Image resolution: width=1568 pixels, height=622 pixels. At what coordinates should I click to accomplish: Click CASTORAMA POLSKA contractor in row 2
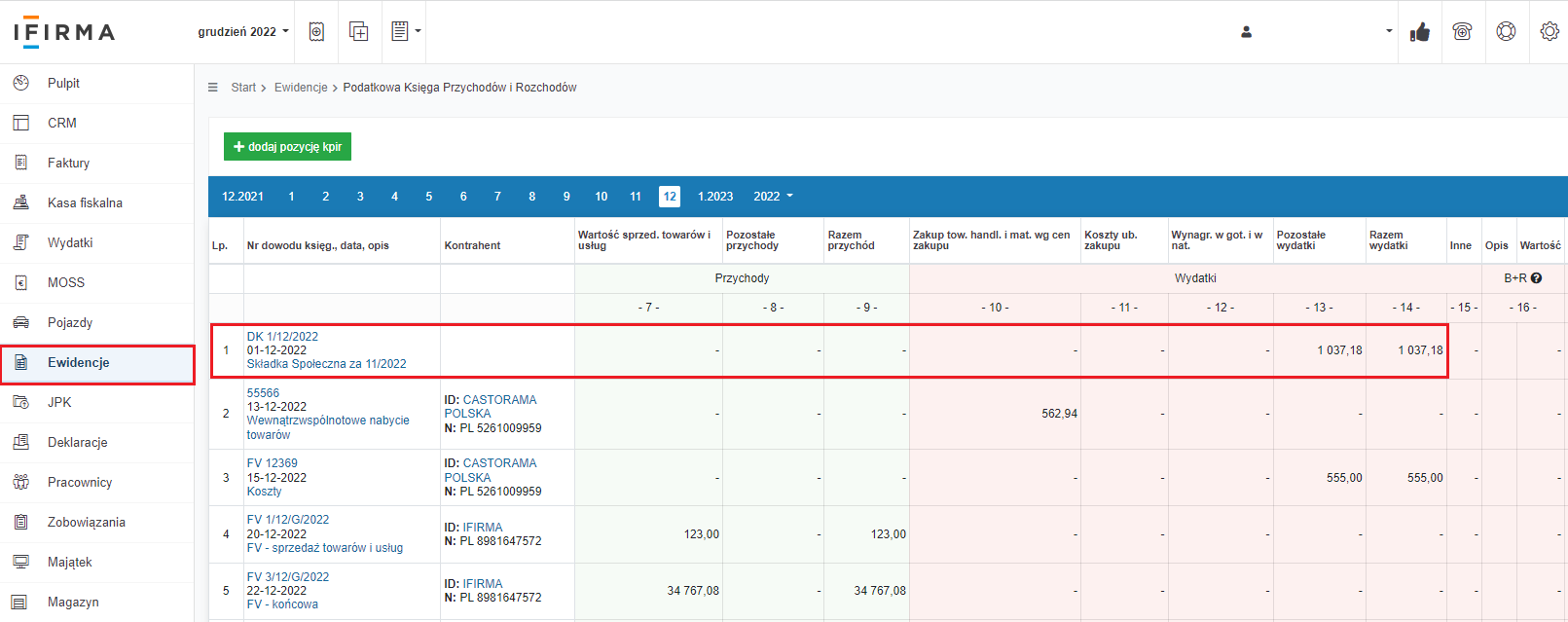coord(491,407)
